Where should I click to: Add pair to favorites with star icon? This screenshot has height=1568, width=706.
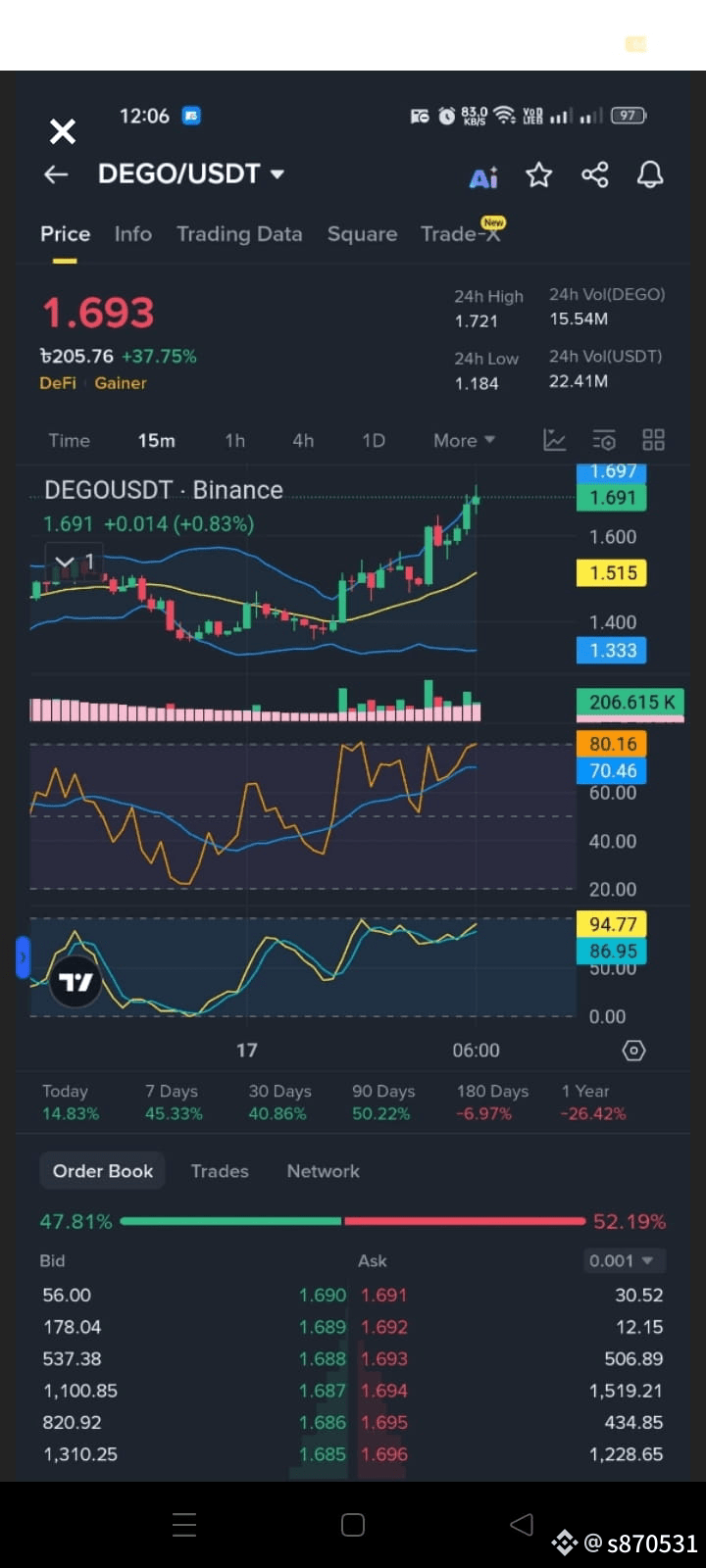[539, 175]
